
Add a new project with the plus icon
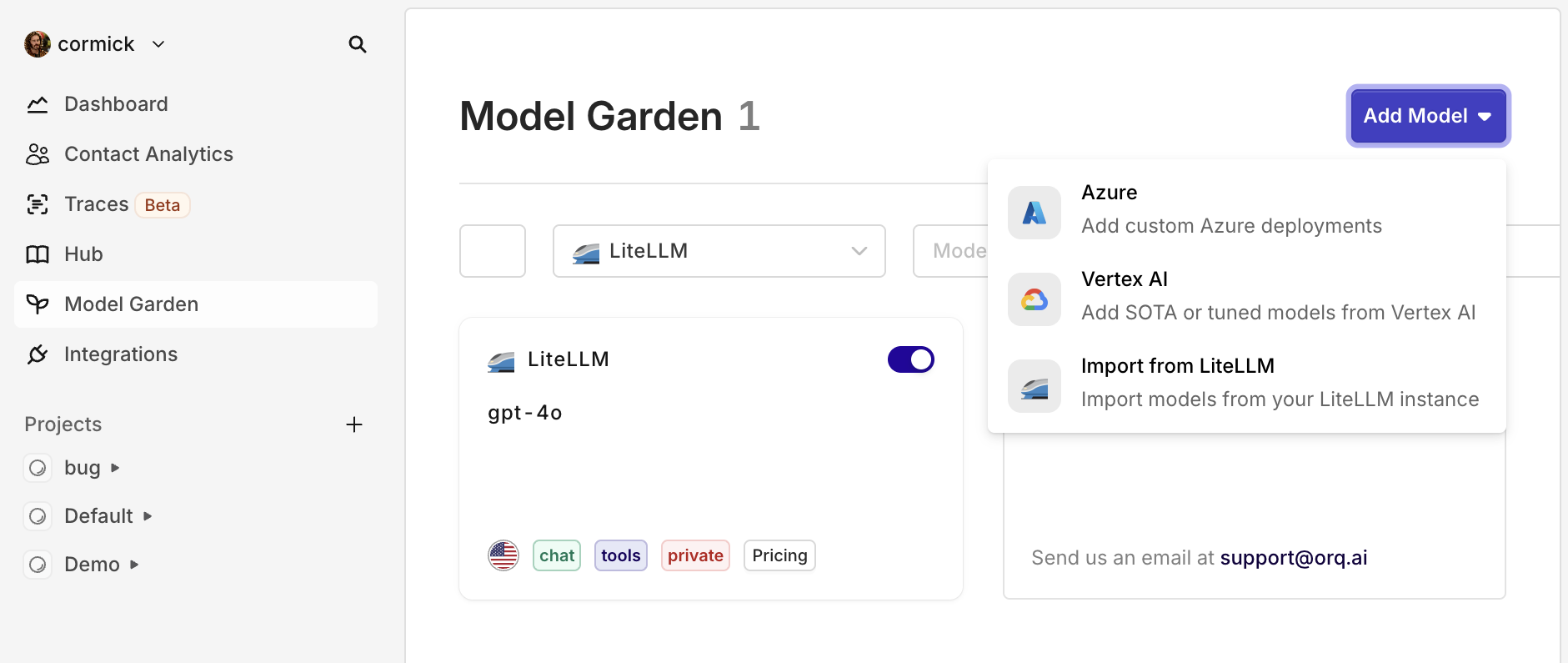(354, 424)
